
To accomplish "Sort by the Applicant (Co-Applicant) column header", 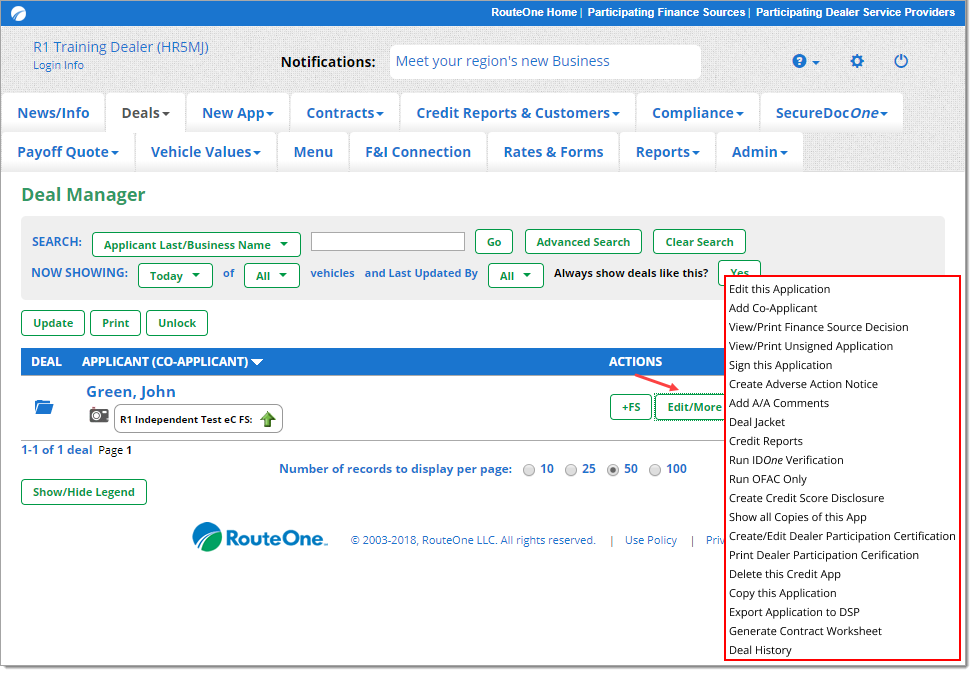I will (173, 362).
